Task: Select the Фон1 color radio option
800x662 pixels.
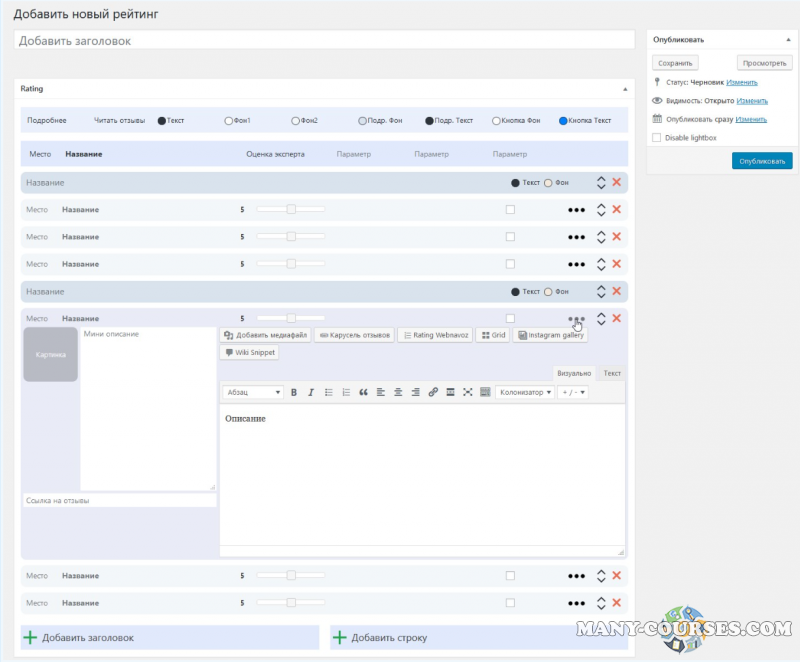Action: coord(229,121)
